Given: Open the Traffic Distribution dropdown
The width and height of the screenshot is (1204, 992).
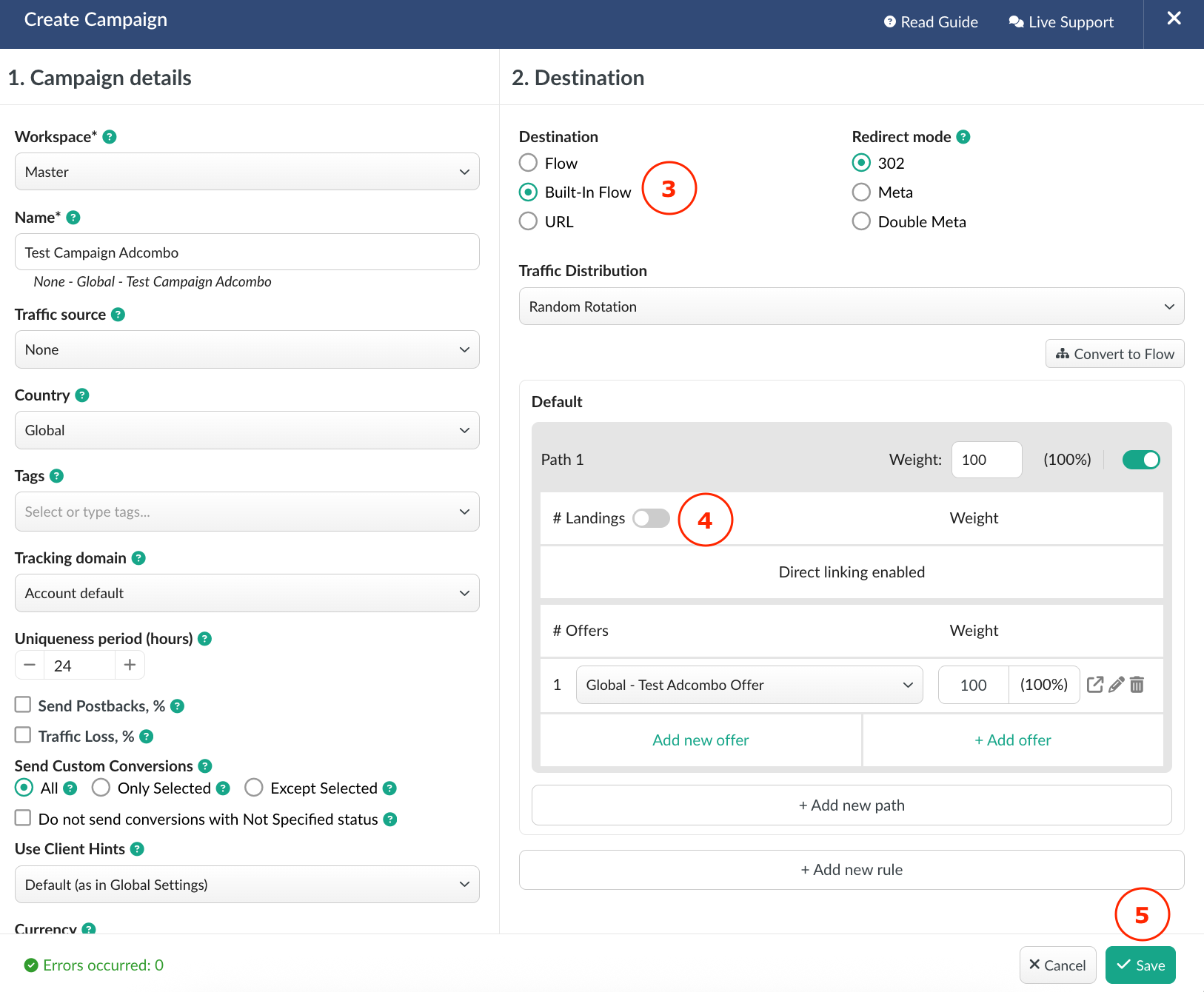Looking at the screenshot, I should click(851, 306).
